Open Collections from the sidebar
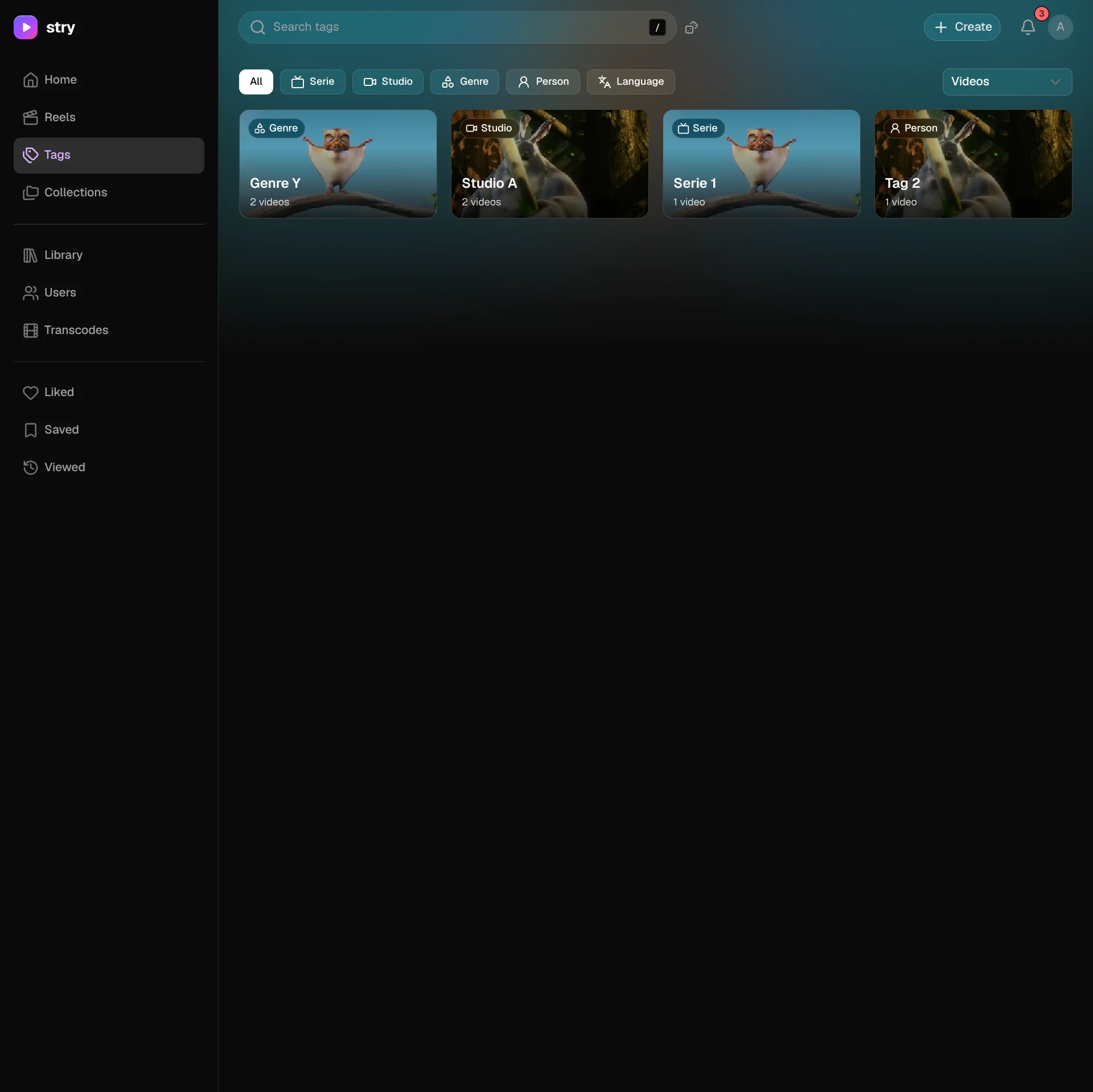 coord(109,192)
